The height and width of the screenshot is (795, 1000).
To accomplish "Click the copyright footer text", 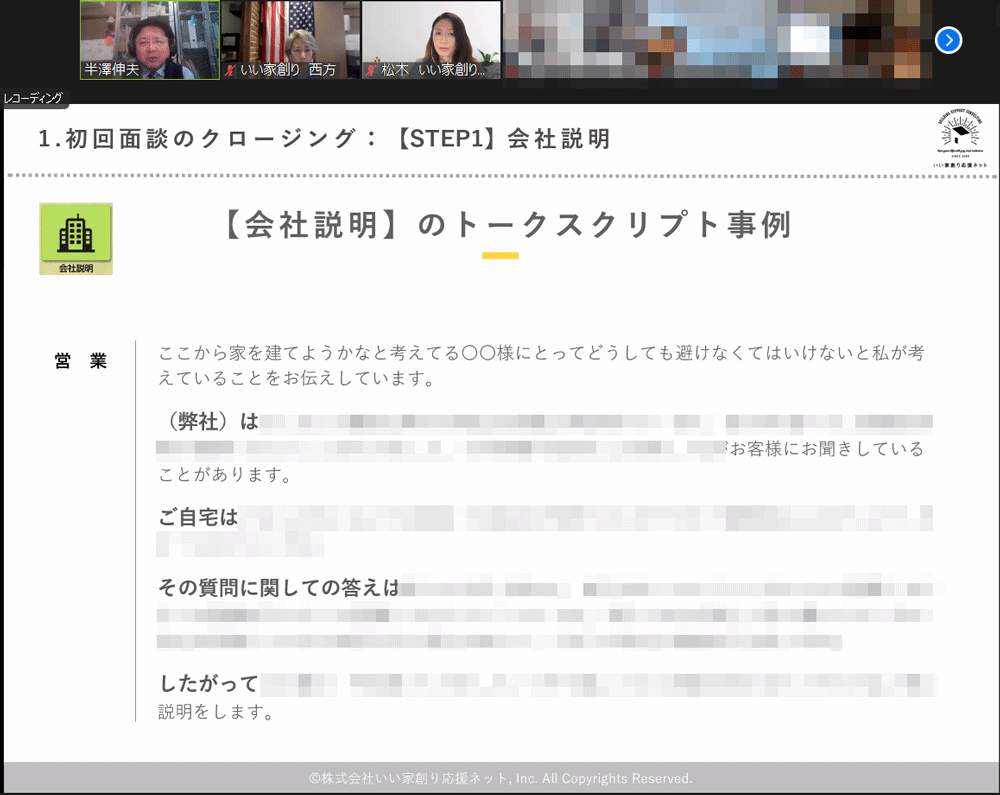I will tap(500, 778).
